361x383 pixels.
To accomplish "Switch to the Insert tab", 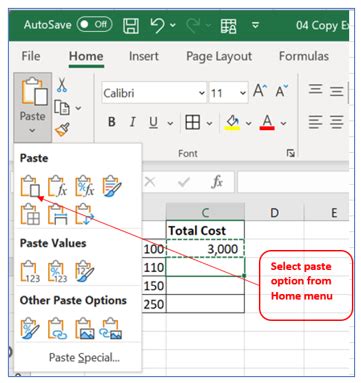I will pyautogui.click(x=144, y=56).
